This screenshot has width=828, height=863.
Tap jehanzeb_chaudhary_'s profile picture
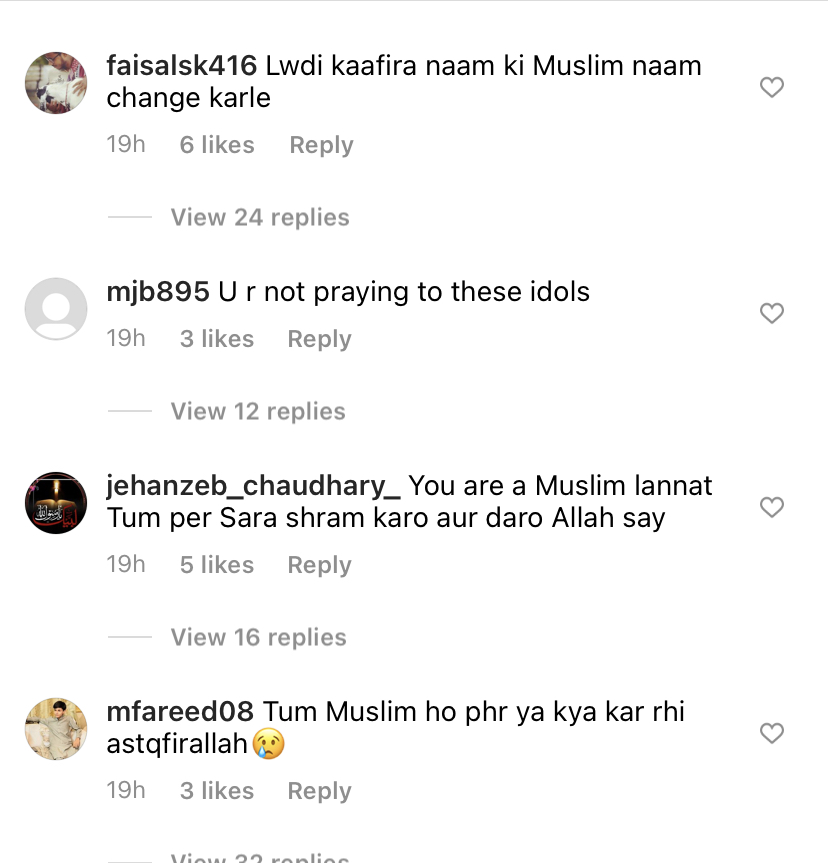[x=55, y=503]
